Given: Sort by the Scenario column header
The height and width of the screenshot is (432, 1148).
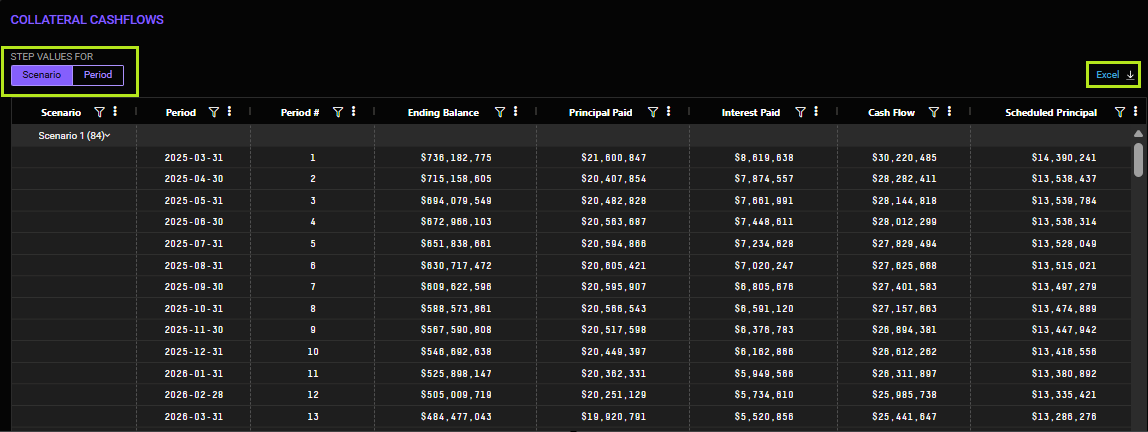Looking at the screenshot, I should coord(61,113).
